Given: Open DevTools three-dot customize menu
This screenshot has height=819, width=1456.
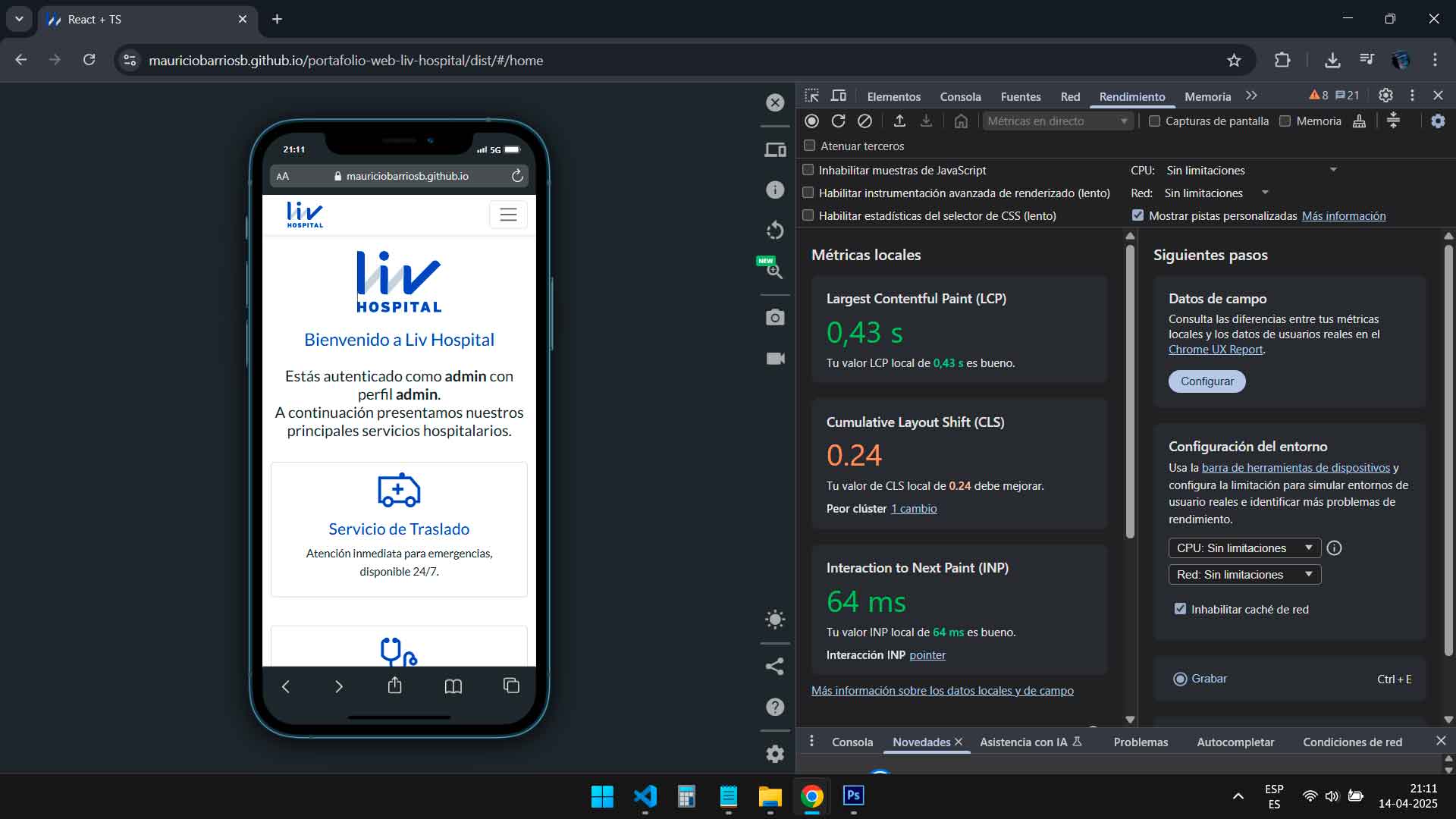Looking at the screenshot, I should 1412,96.
